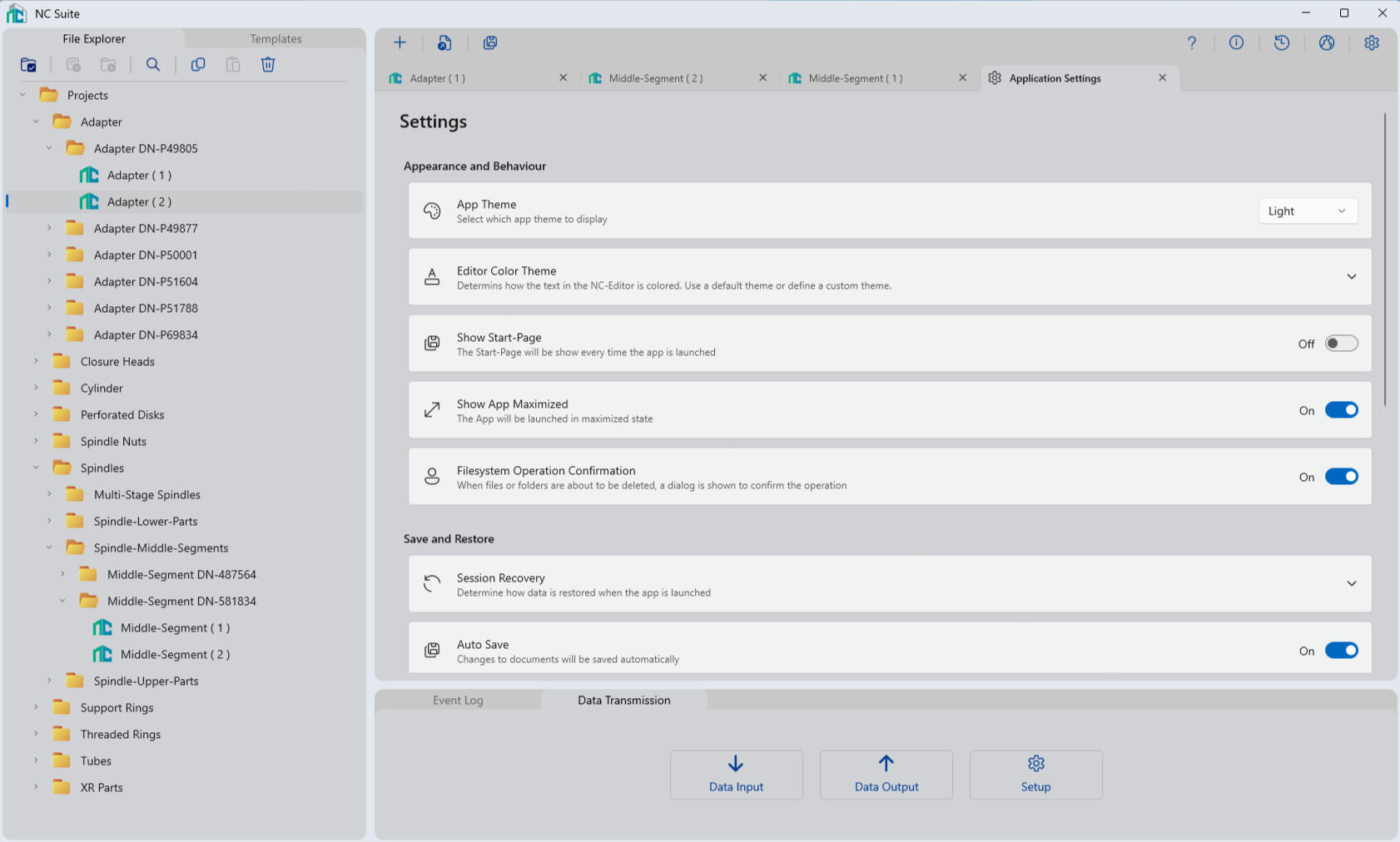Select Middle-Segment ( 1 ) file in tree
This screenshot has width=1400, height=842.
coord(175,628)
